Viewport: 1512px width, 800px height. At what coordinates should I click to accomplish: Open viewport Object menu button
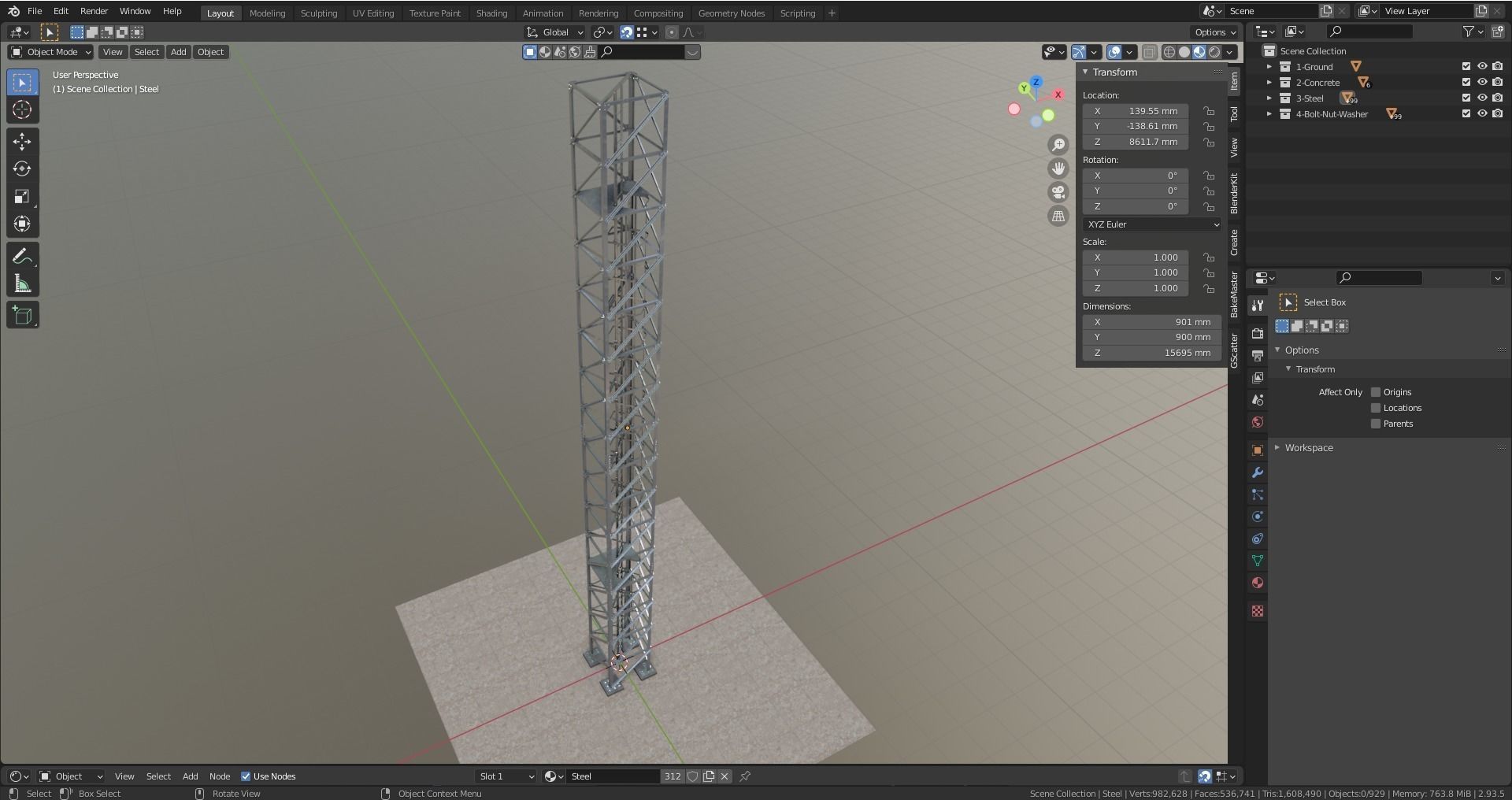tap(210, 52)
